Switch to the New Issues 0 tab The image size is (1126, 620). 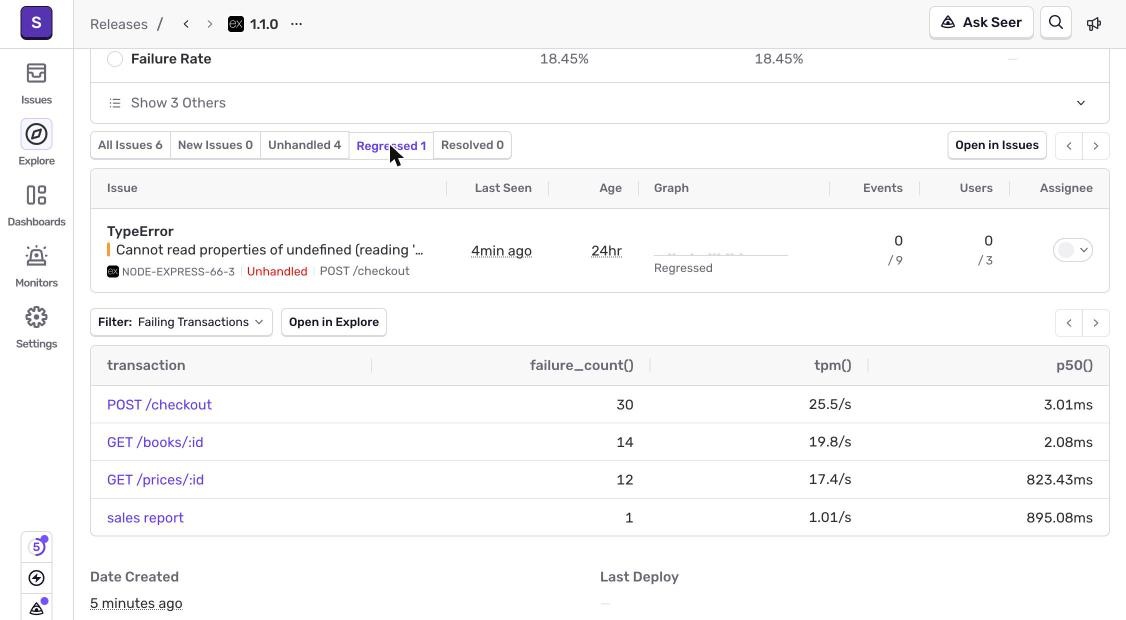tap(215, 145)
